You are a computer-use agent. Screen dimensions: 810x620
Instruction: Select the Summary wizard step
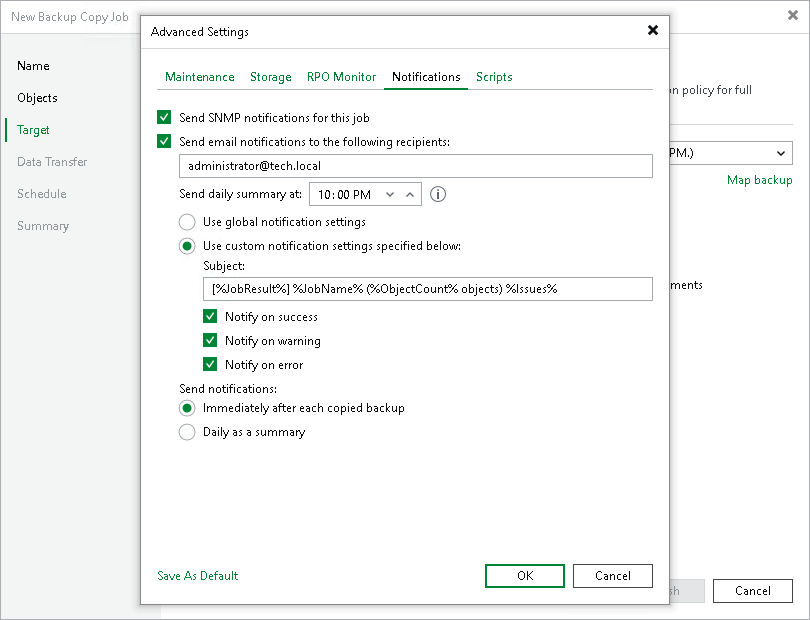[x=43, y=226]
